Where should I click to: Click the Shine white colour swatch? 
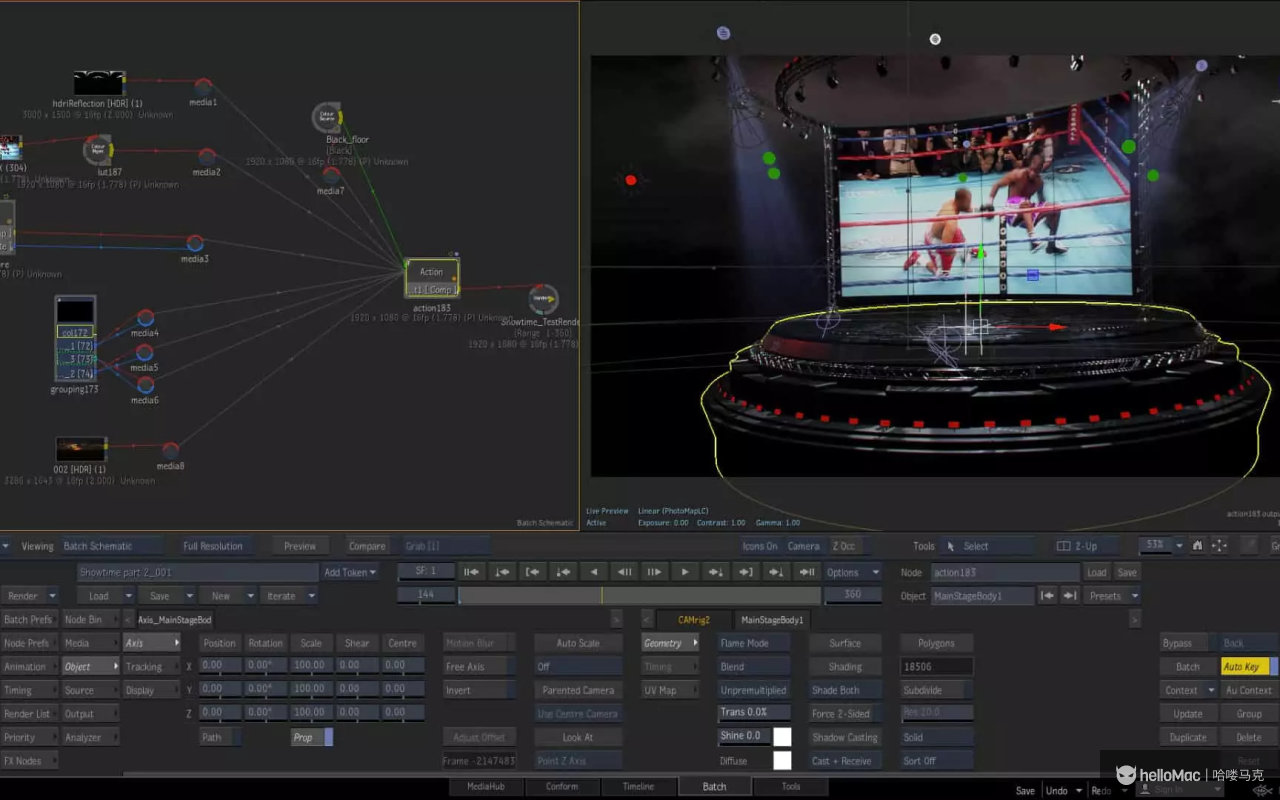point(782,737)
